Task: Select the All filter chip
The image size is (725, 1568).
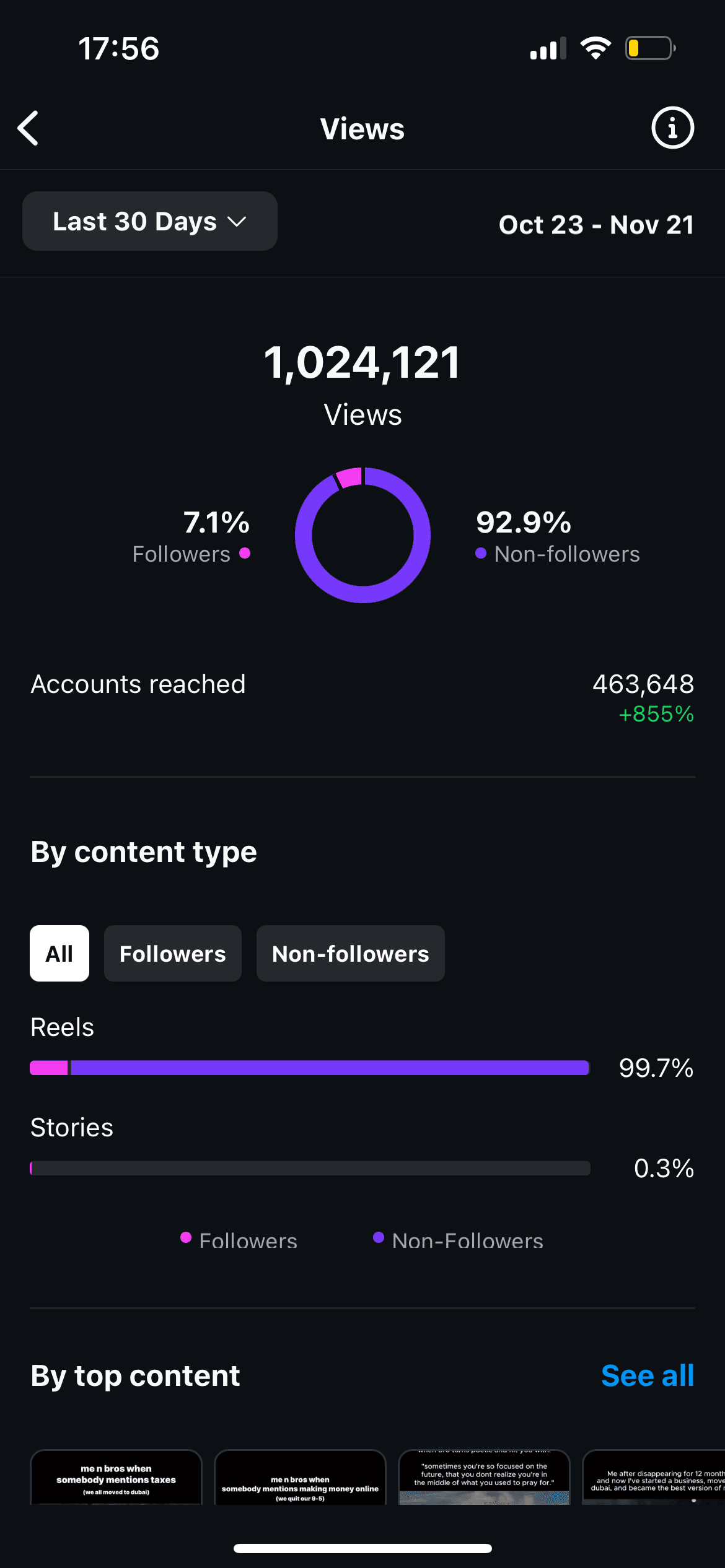Action: (59, 953)
